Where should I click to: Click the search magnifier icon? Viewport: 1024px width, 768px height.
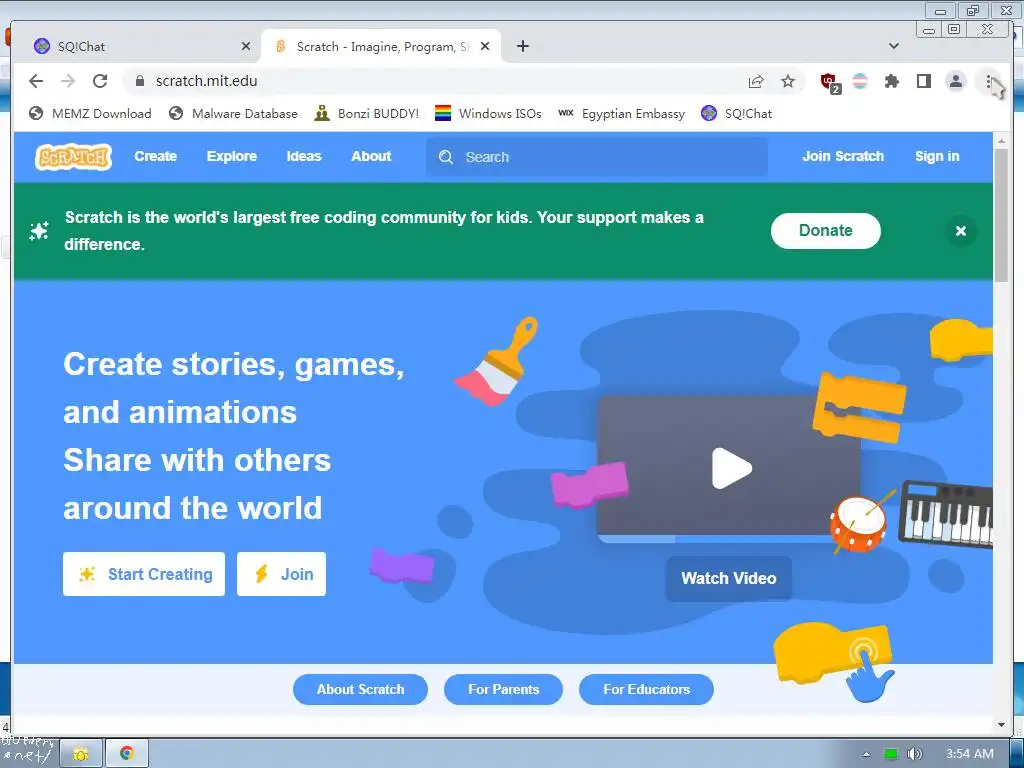[446, 157]
